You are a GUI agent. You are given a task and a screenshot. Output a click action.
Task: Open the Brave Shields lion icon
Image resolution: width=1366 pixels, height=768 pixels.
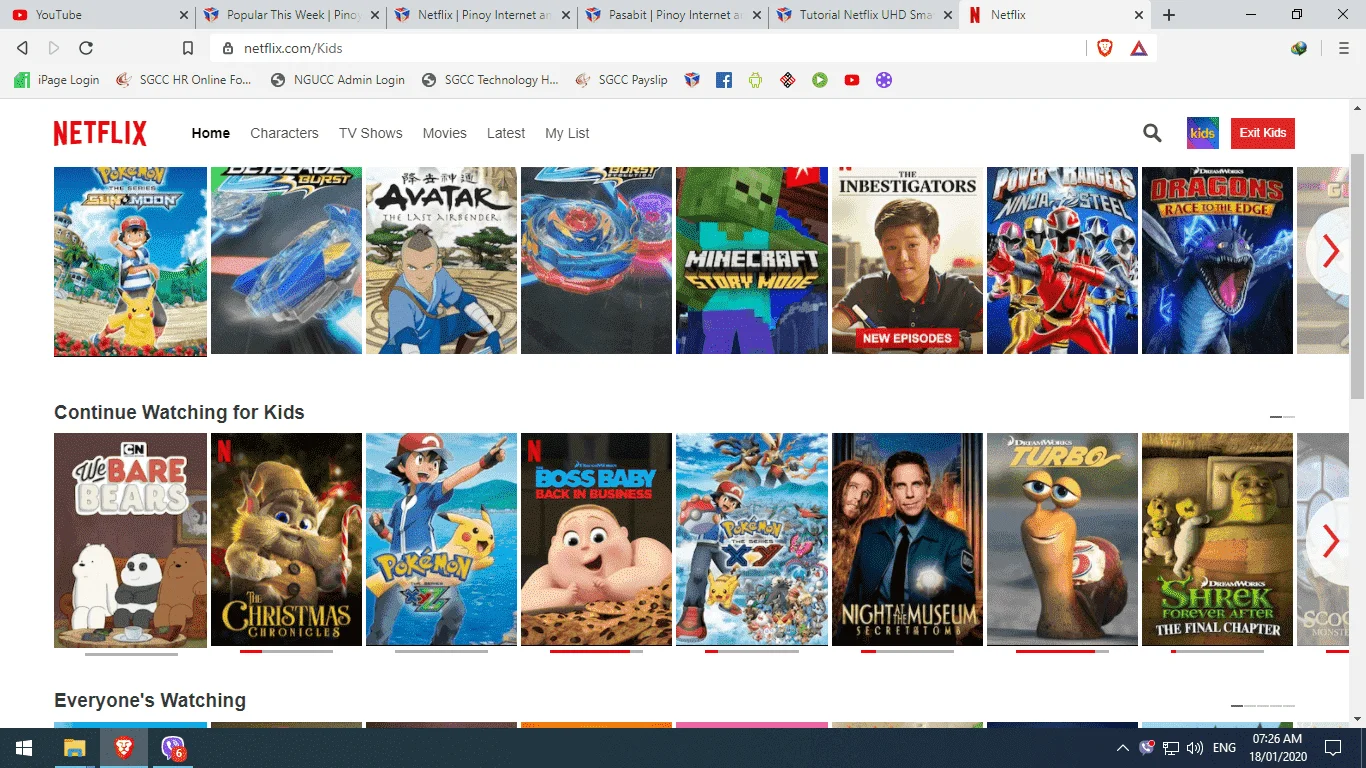[1105, 48]
